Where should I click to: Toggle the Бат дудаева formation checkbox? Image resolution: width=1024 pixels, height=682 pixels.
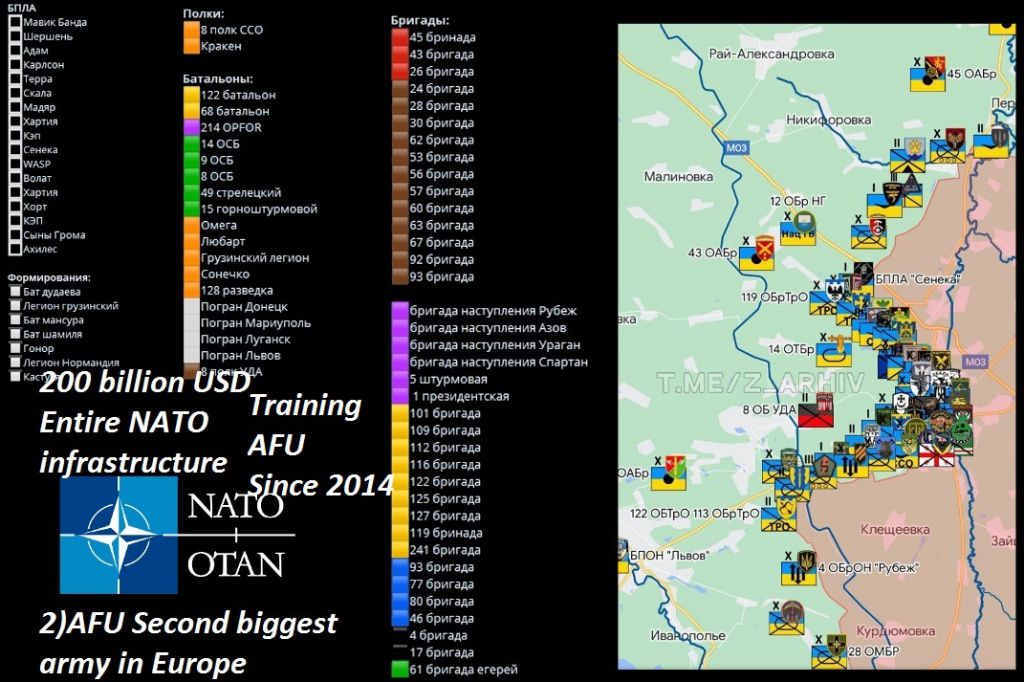(15, 291)
